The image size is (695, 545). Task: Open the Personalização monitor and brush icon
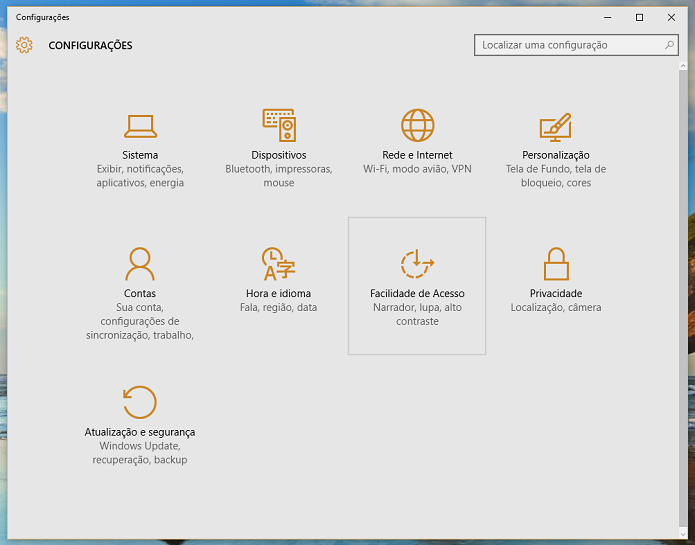555,127
